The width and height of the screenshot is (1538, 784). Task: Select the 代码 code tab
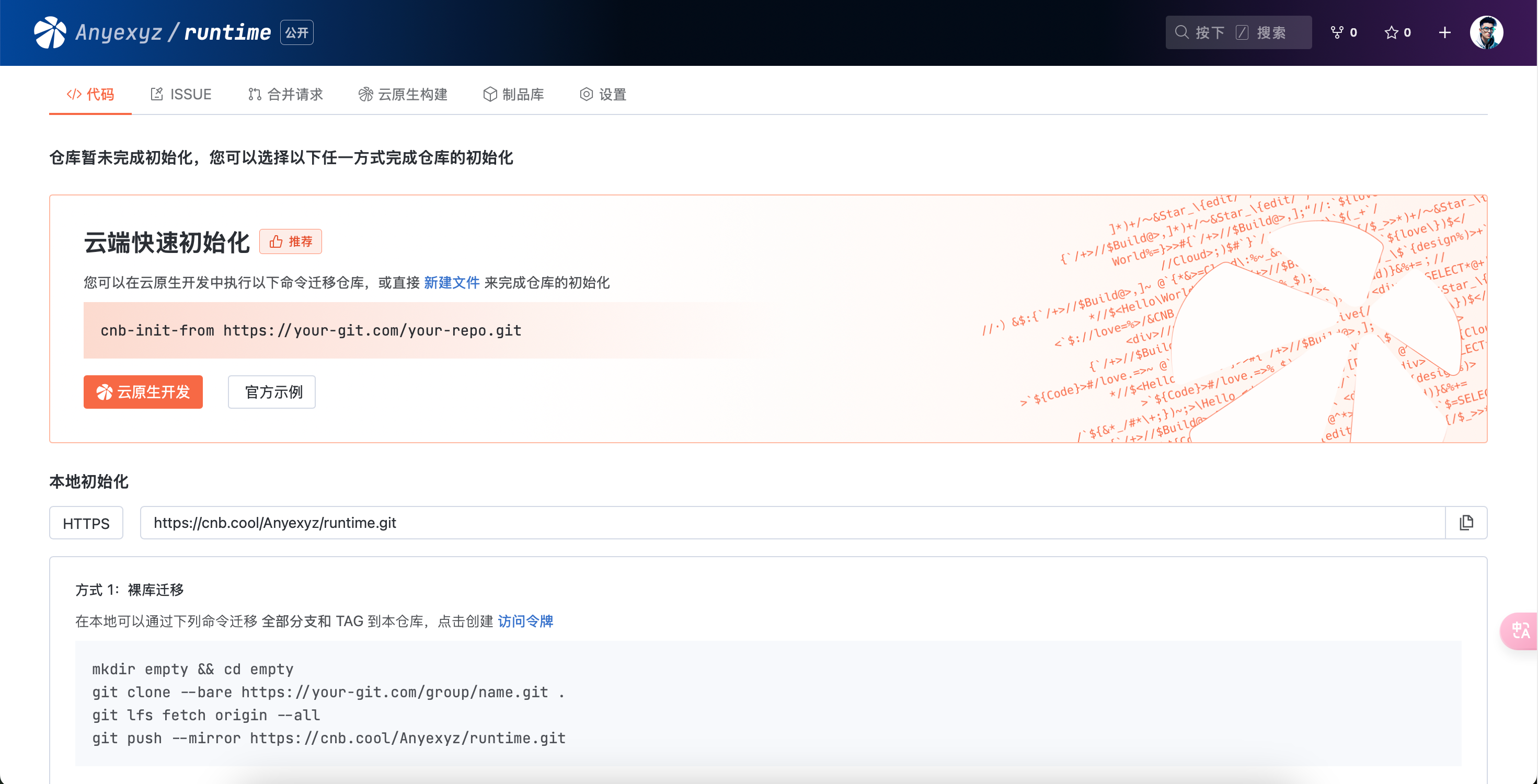tap(90, 94)
